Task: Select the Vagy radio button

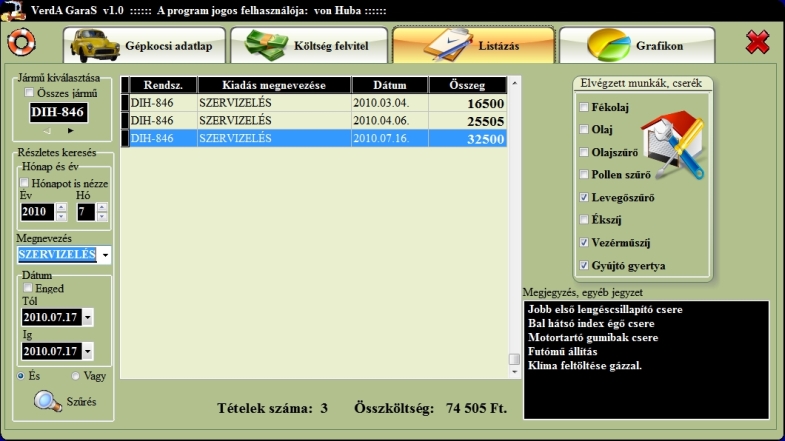Action: coord(76,376)
